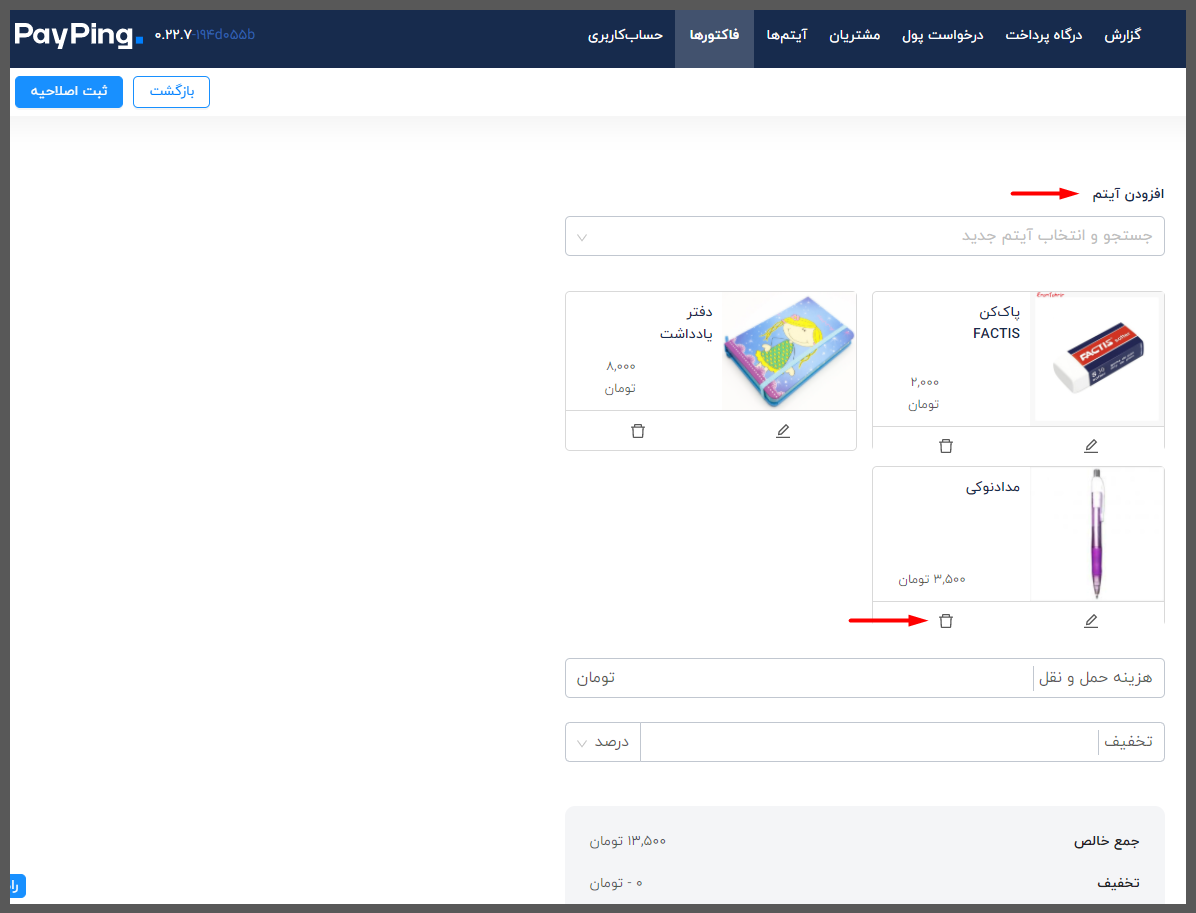The width and height of the screenshot is (1196, 913).
Task: Edit the دفتر یادداشت item via pencil icon
Action: [x=783, y=431]
